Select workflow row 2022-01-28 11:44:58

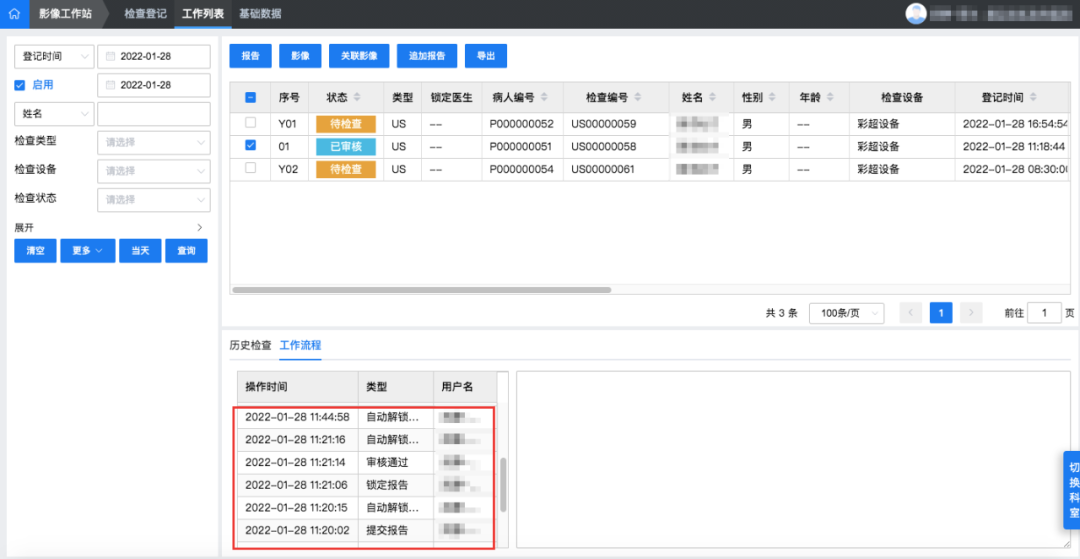coord(367,417)
